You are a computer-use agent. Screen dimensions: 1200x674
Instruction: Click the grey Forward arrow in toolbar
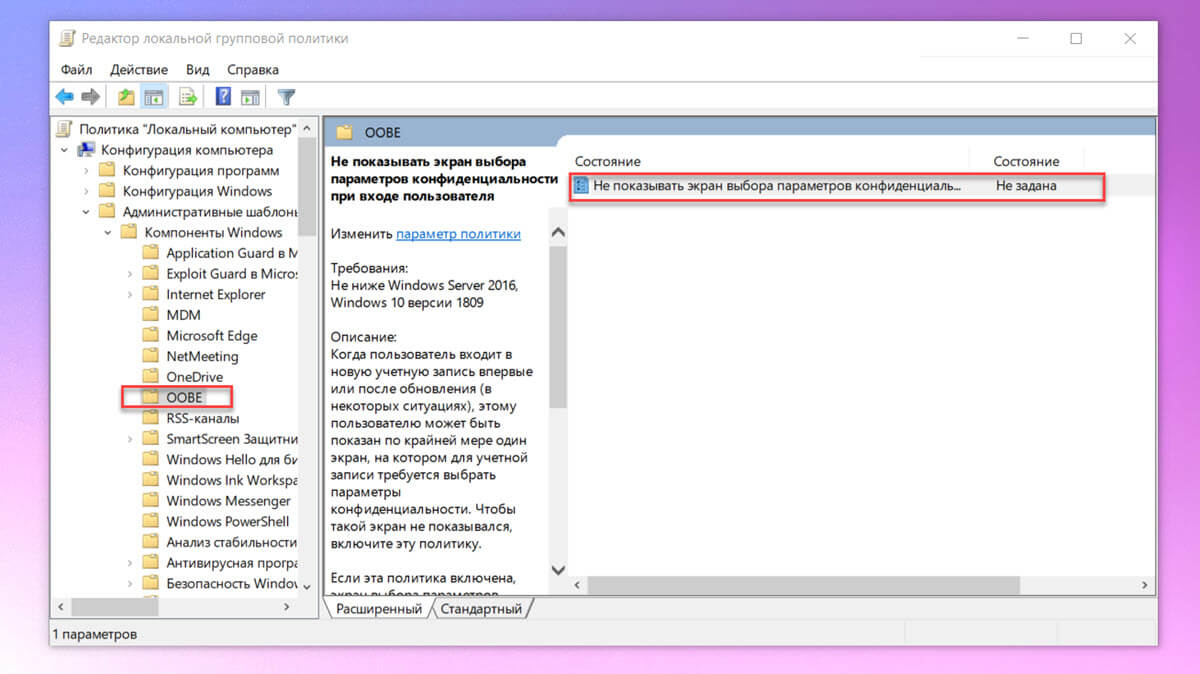click(x=91, y=97)
